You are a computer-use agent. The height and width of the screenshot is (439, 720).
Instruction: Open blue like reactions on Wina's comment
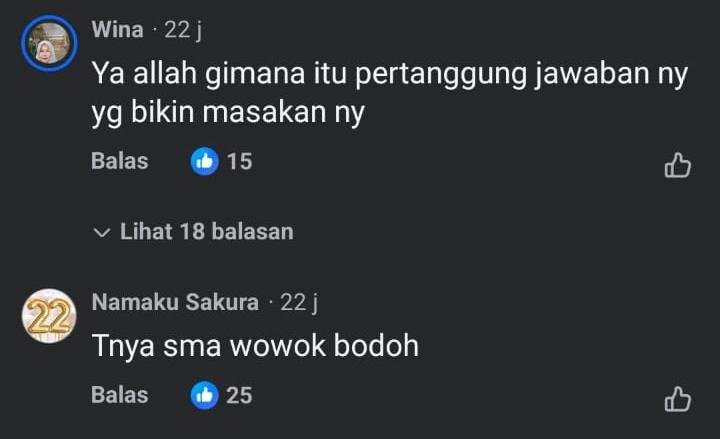pos(204,161)
